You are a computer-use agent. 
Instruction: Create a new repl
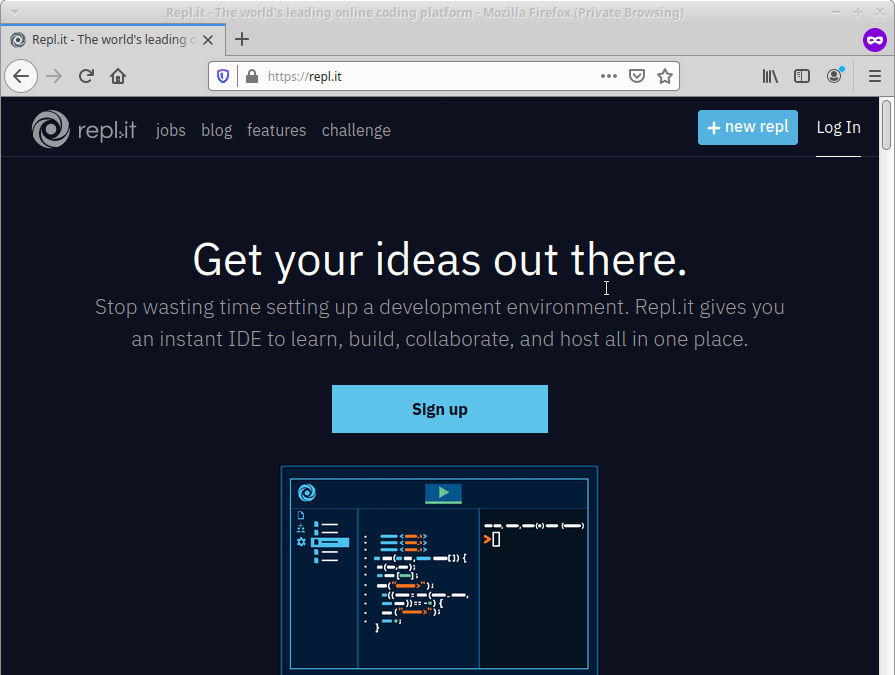point(748,127)
